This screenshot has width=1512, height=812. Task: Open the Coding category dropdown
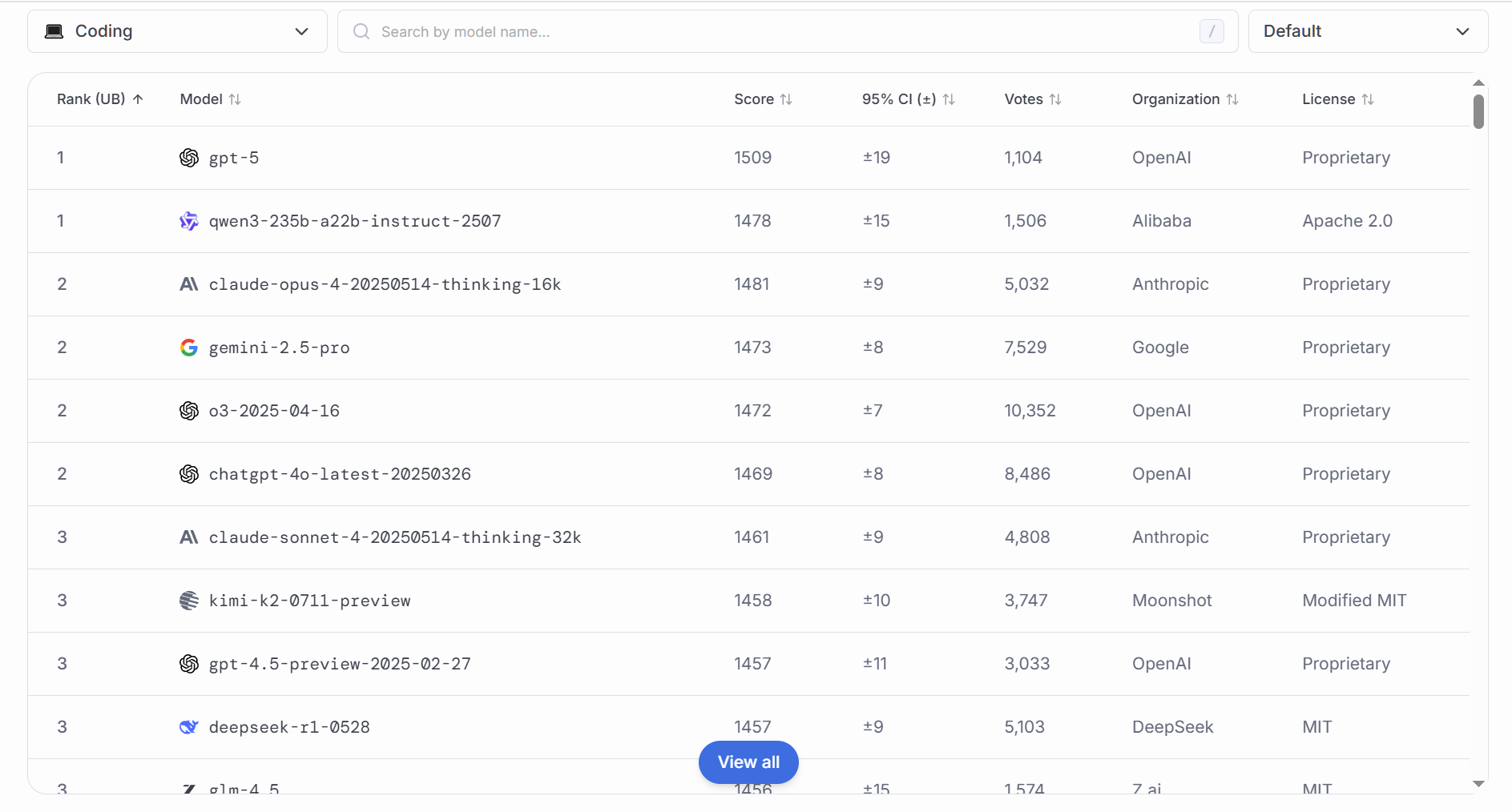[x=177, y=31]
